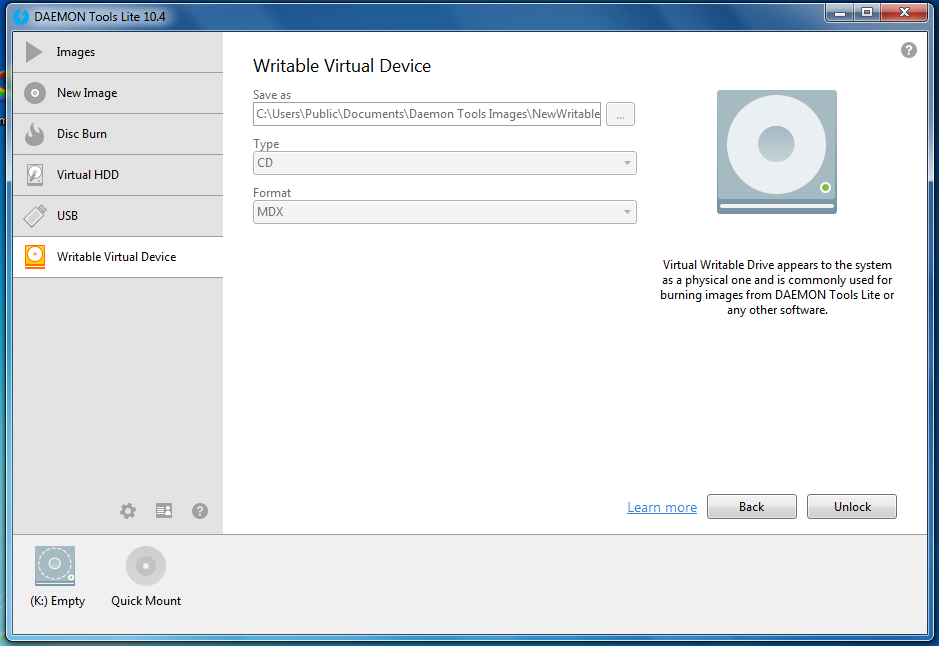939x646 pixels.
Task: Follow the Learn more link
Action: tap(662, 507)
